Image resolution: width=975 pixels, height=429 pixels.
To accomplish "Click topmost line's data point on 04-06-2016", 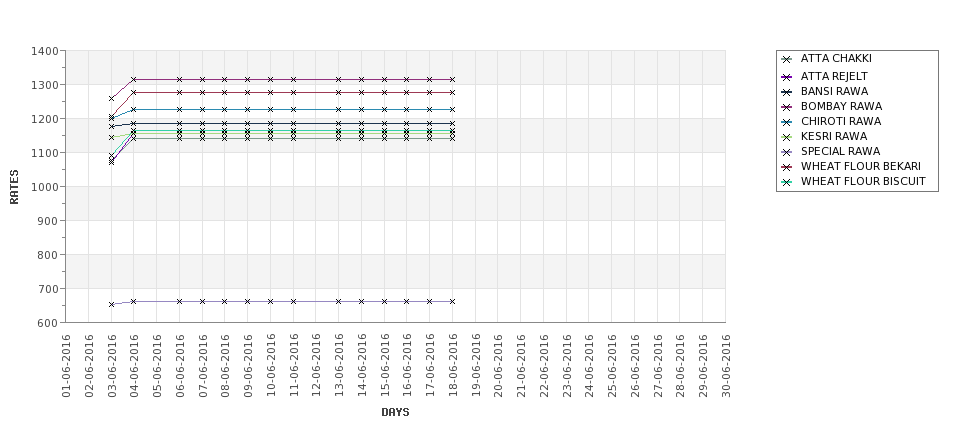I will click(133, 79).
